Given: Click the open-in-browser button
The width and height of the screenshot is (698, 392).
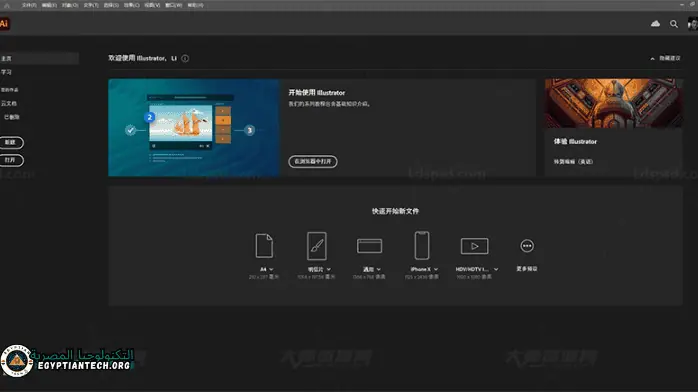Looking at the screenshot, I should [x=313, y=162].
